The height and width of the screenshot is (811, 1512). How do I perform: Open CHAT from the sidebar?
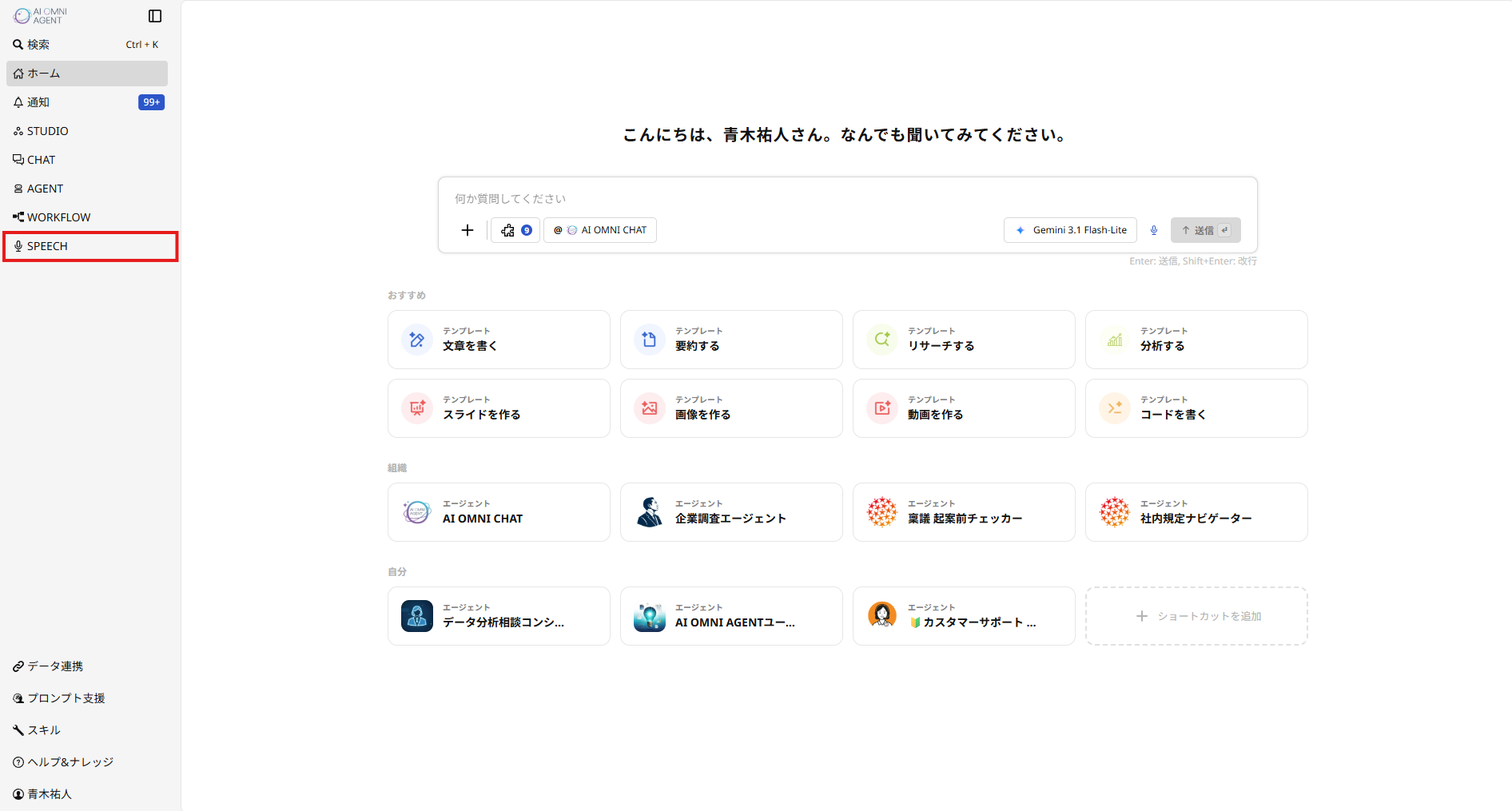87,160
